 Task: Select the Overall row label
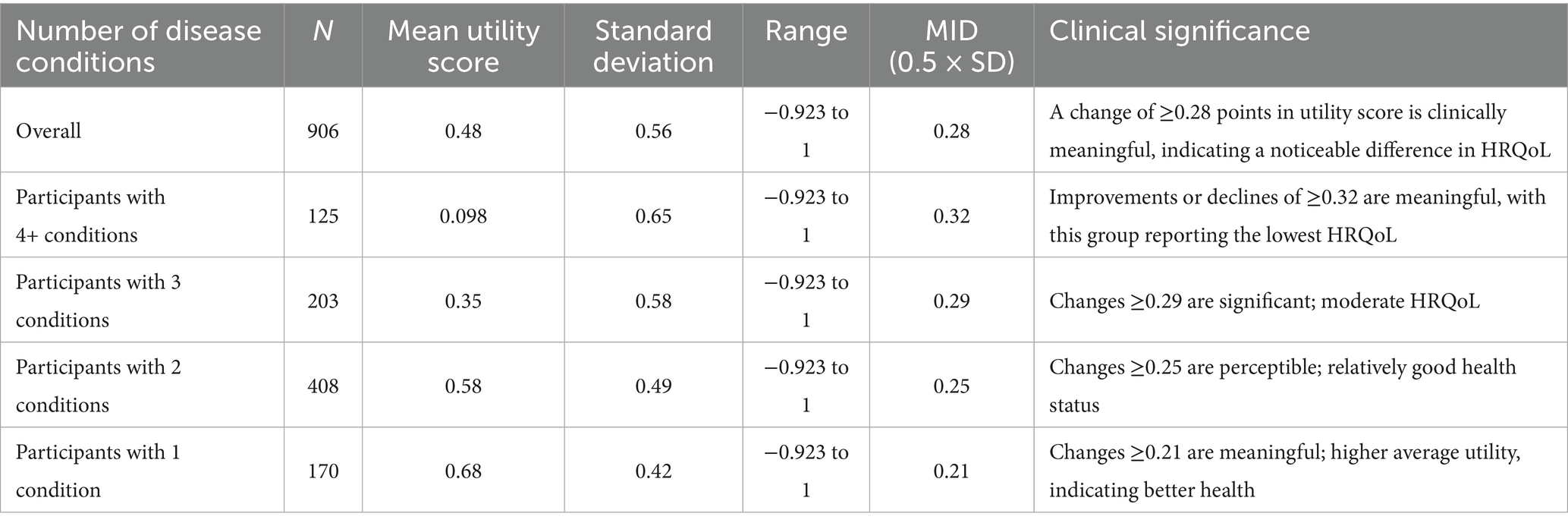click(49, 131)
